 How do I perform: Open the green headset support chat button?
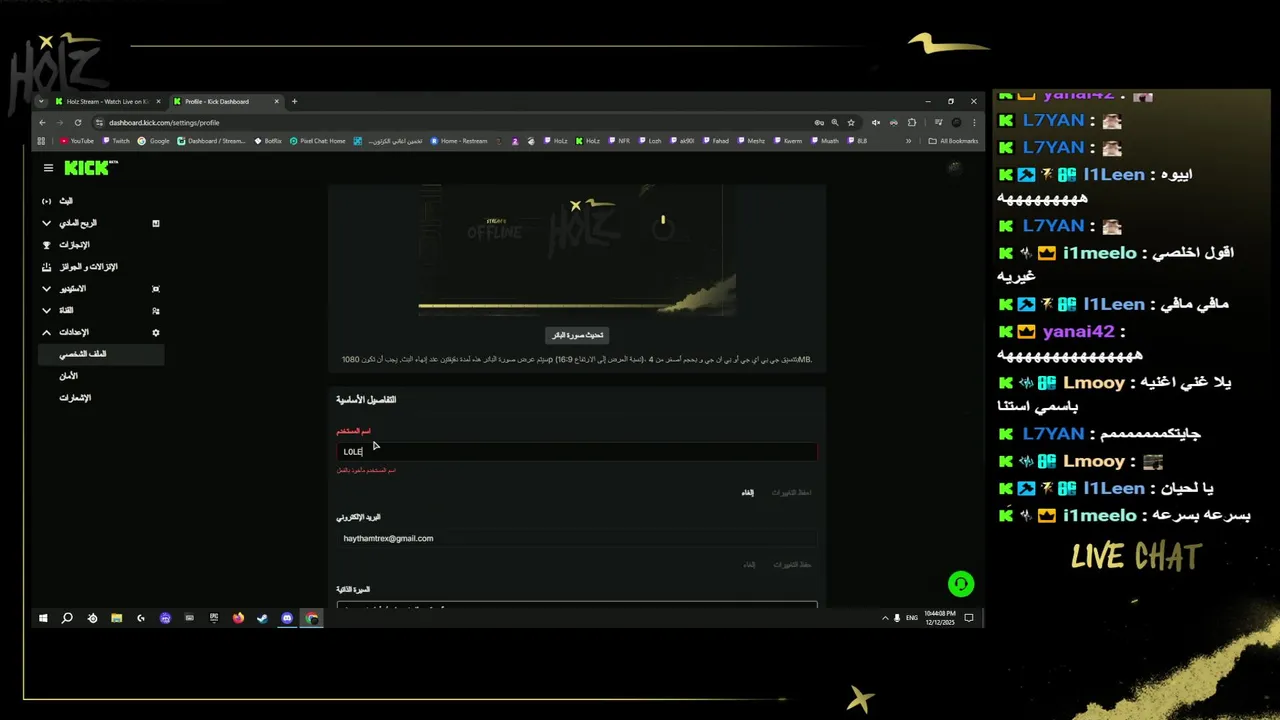(961, 584)
